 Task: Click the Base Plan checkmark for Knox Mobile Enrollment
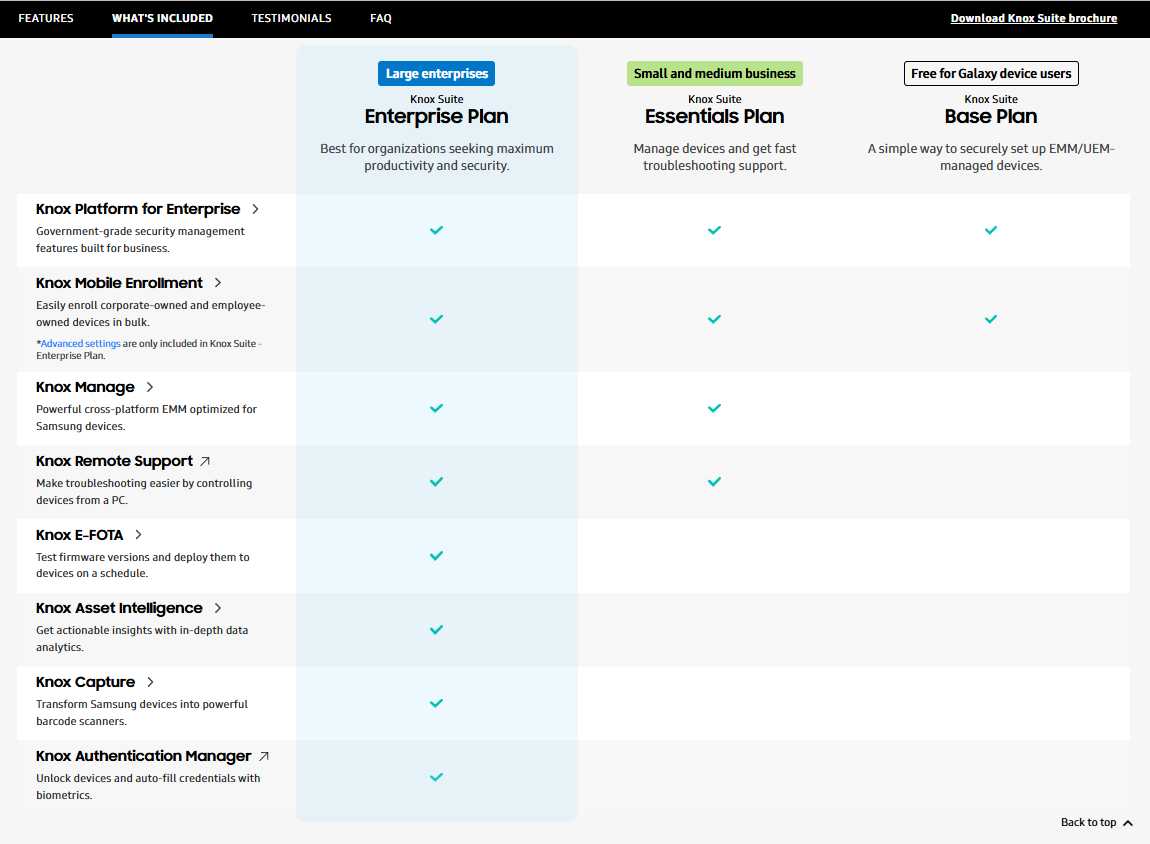(x=991, y=319)
